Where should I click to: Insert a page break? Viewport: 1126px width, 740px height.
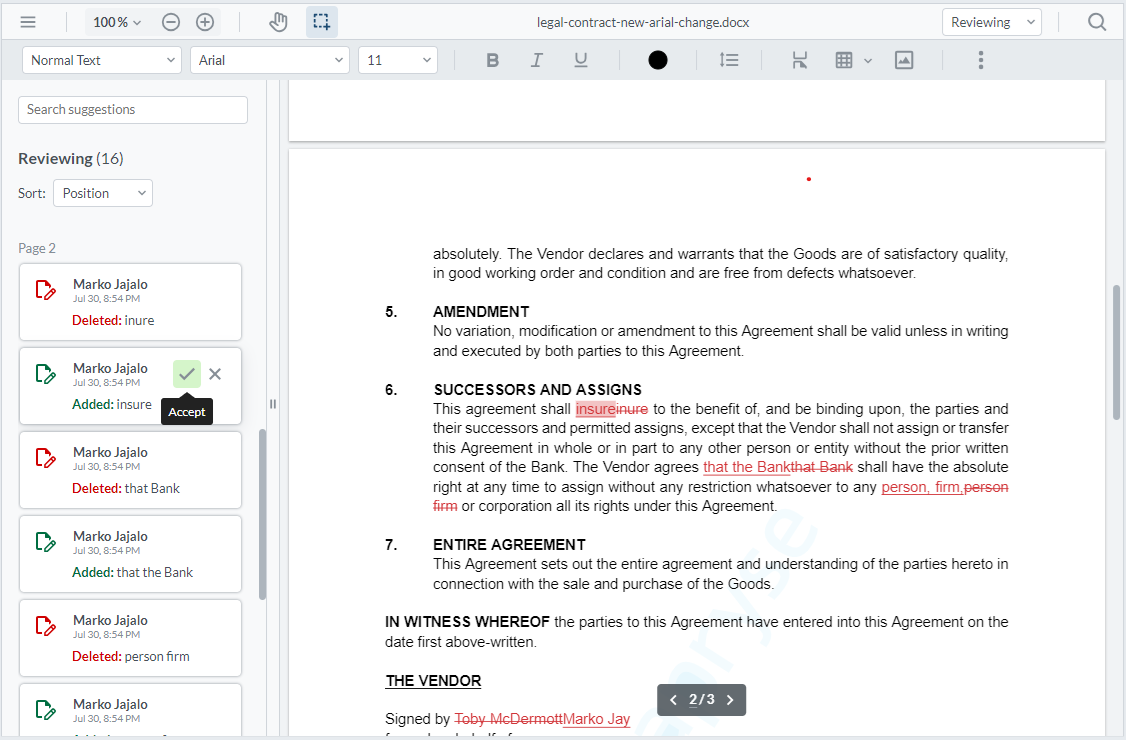coord(799,60)
